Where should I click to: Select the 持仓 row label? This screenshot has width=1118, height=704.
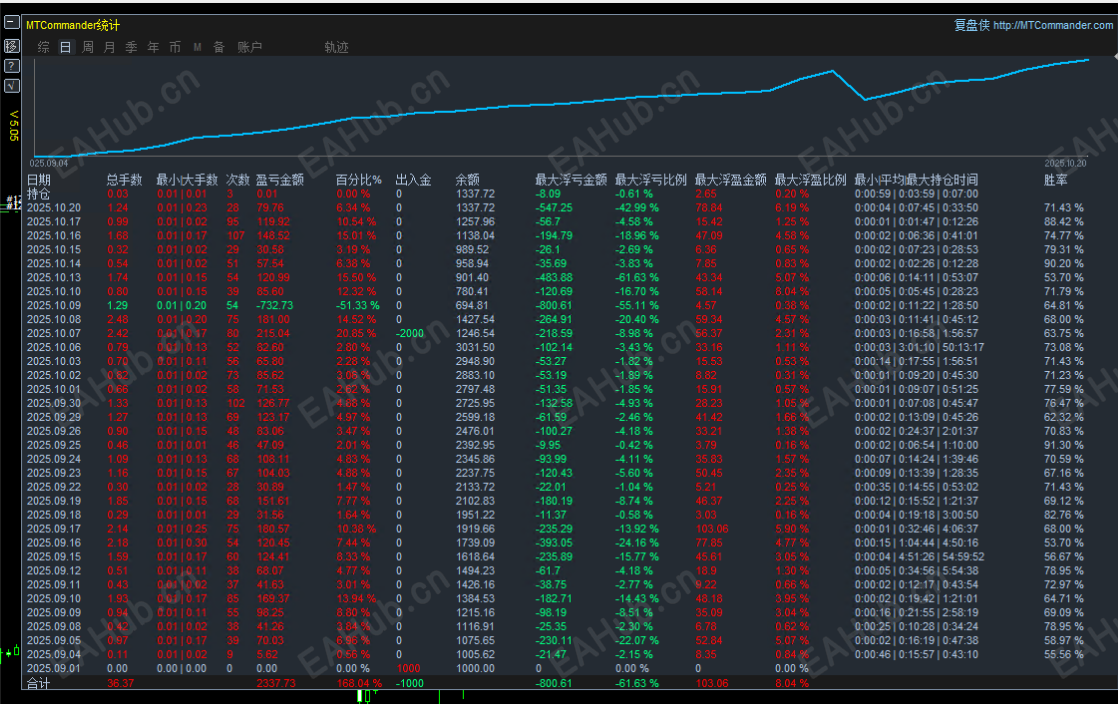point(39,194)
